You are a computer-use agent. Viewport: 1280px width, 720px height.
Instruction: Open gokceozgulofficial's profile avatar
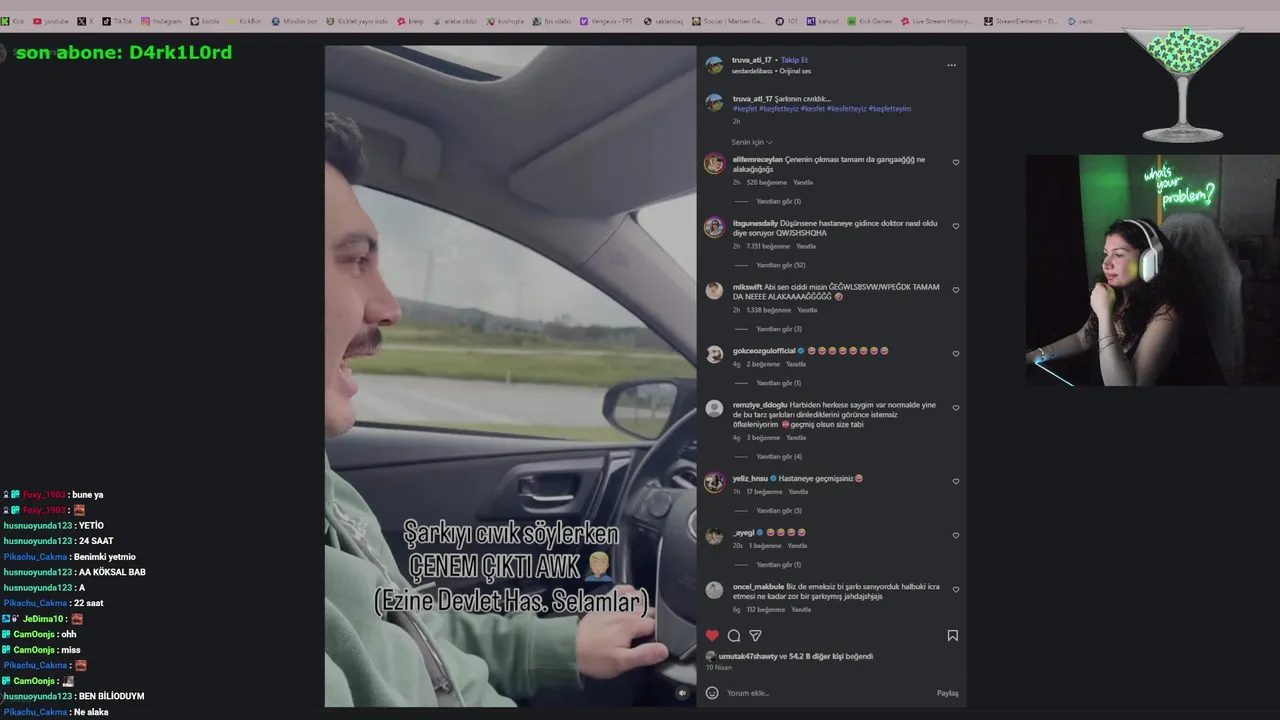click(x=714, y=354)
